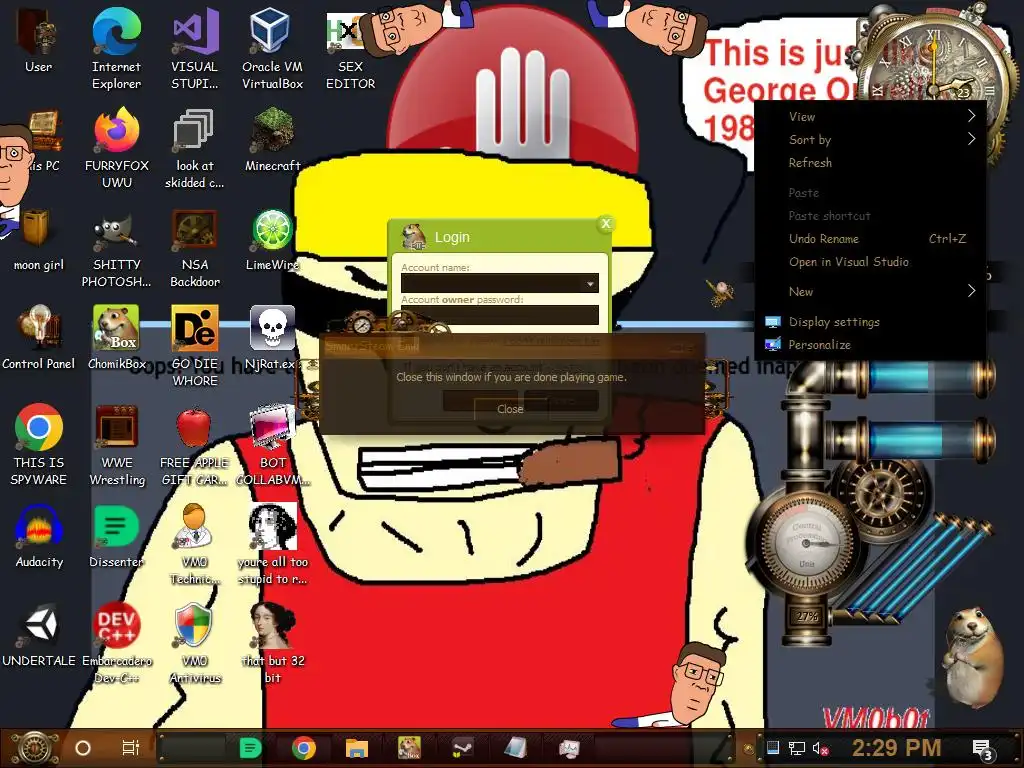Open the Minecraft desktop icon

click(x=272, y=140)
